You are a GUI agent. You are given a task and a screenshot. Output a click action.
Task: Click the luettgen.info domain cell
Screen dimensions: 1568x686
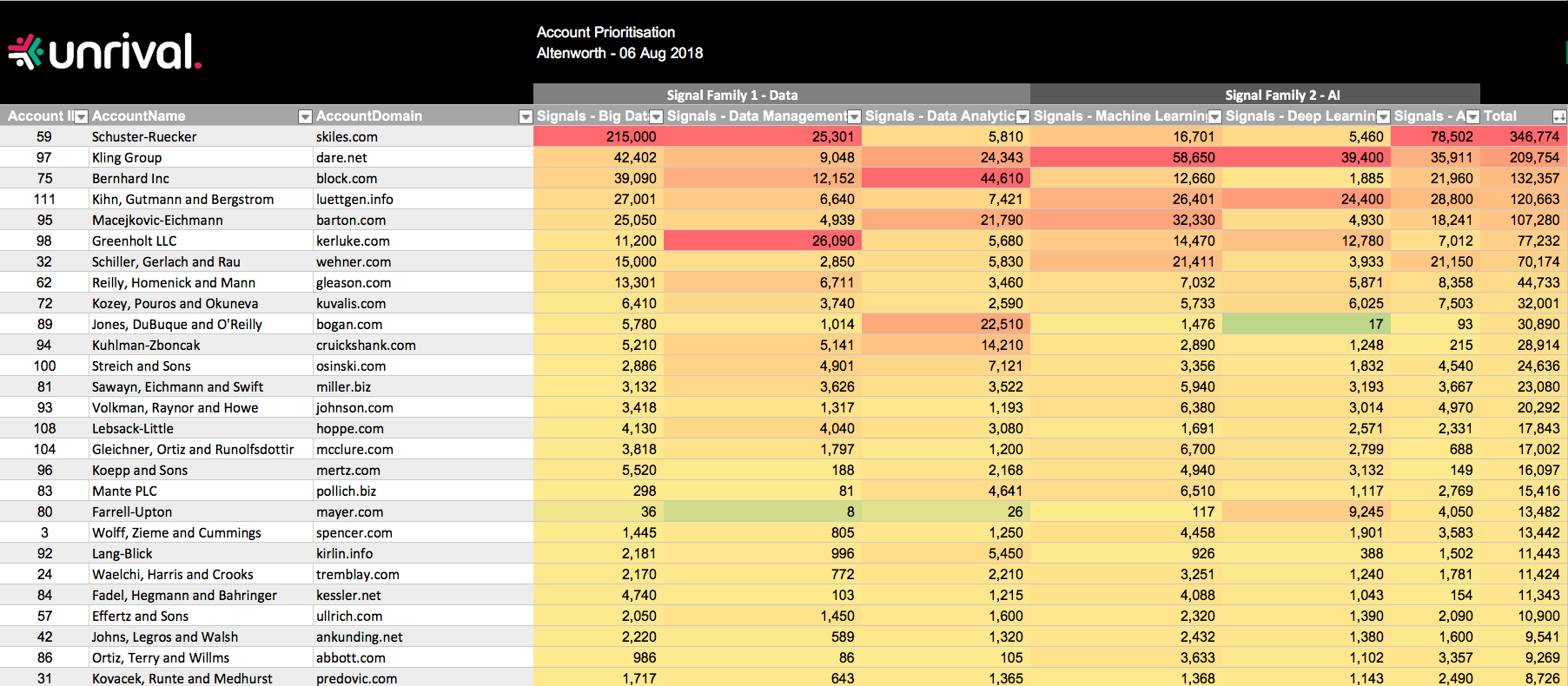coord(354,200)
